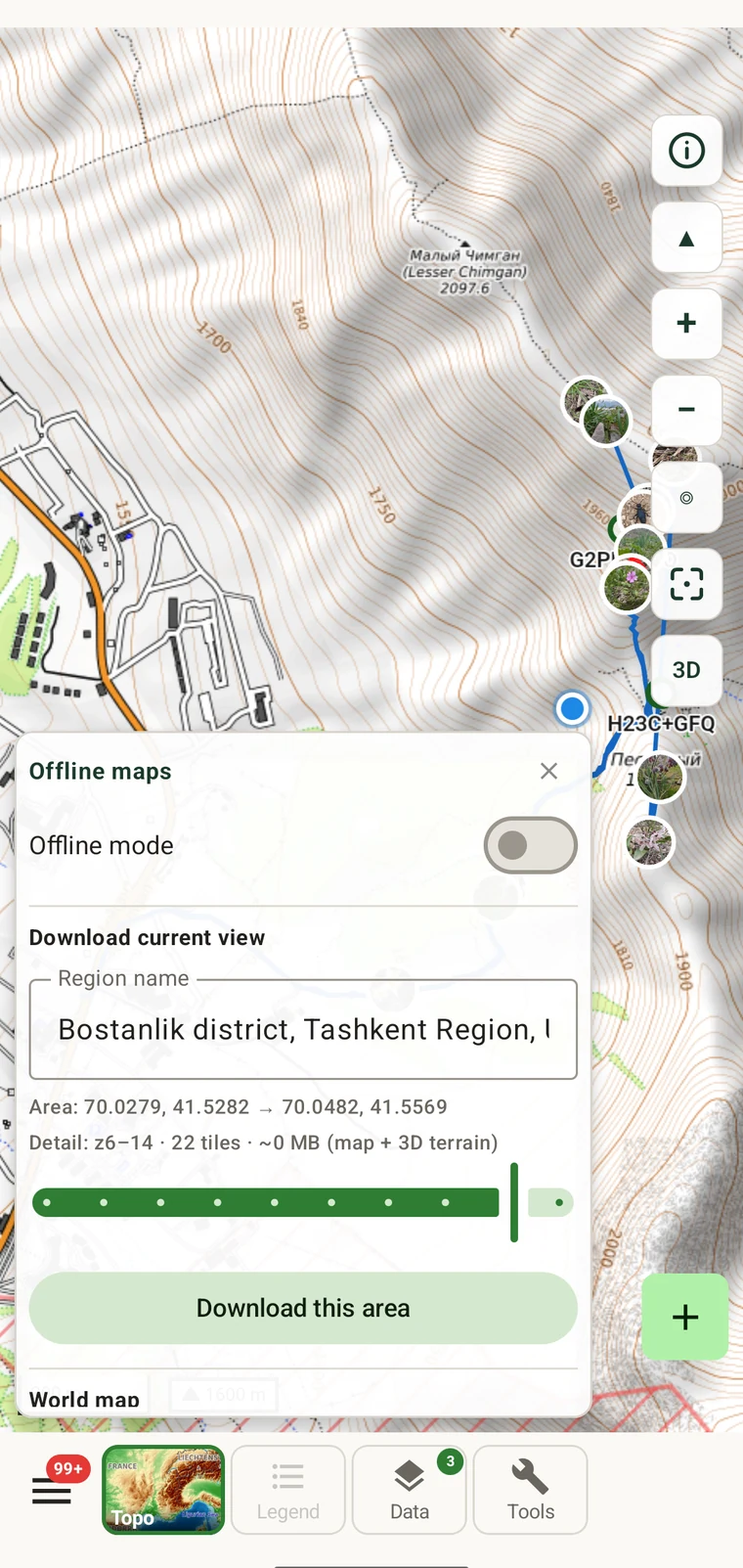The height and width of the screenshot is (1568, 743).
Task: Tap the Download current view heading
Action: coord(147,937)
